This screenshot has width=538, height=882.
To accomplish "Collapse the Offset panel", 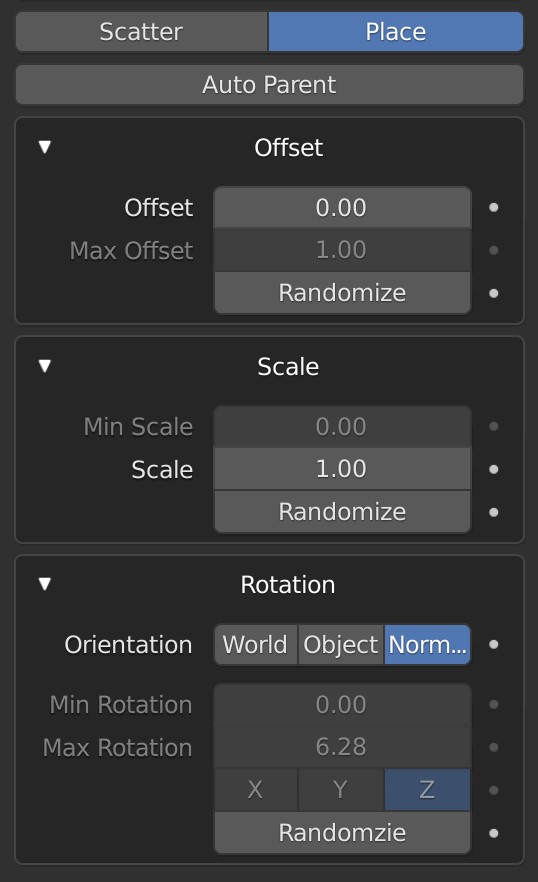I will 45,147.
